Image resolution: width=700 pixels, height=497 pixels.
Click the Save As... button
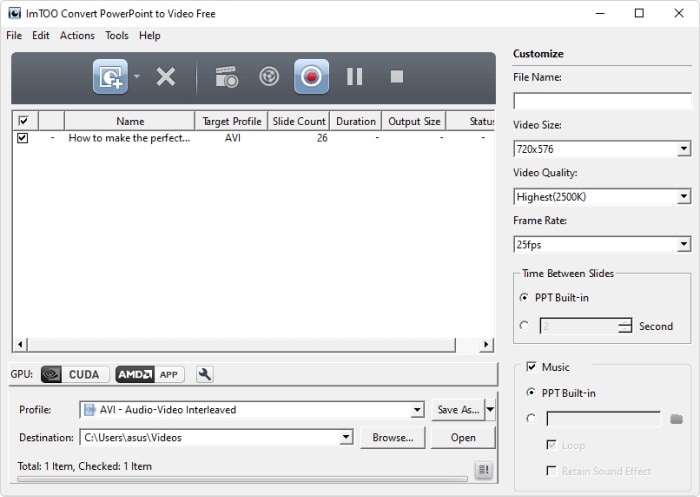(458, 409)
